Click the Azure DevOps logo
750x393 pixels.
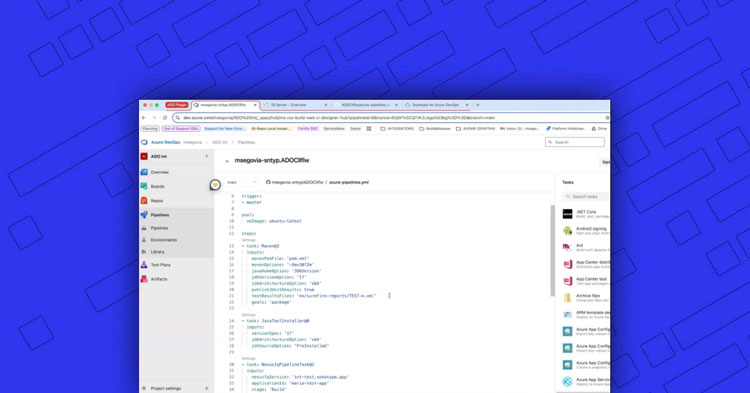pyautogui.click(x=144, y=142)
